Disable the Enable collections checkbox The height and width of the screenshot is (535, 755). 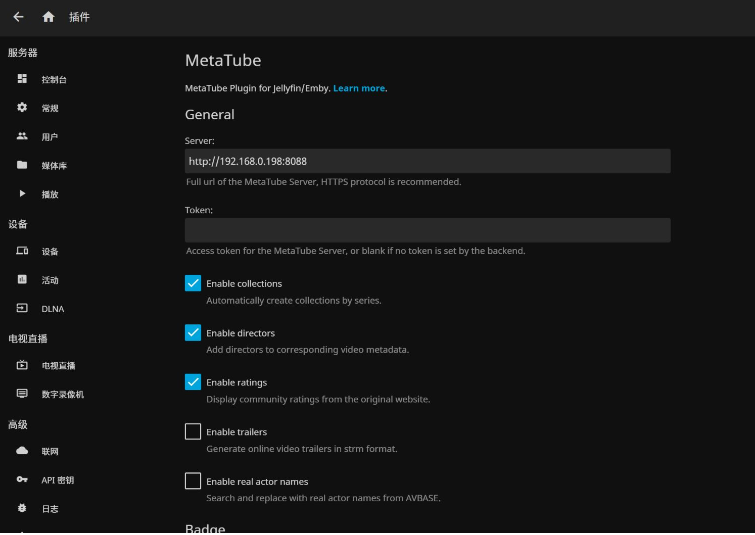(x=193, y=283)
